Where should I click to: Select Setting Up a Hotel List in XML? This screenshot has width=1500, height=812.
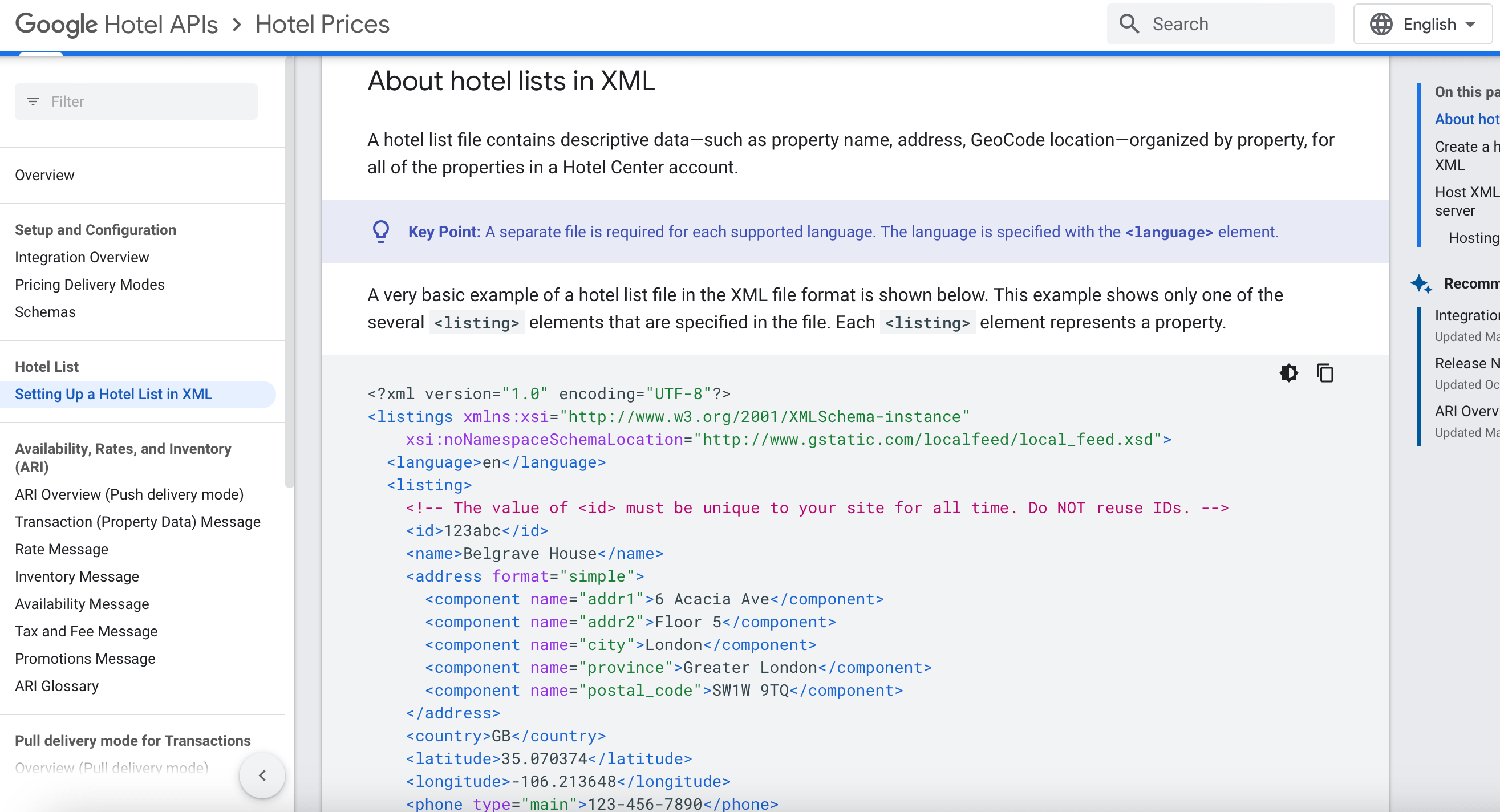[138, 394]
